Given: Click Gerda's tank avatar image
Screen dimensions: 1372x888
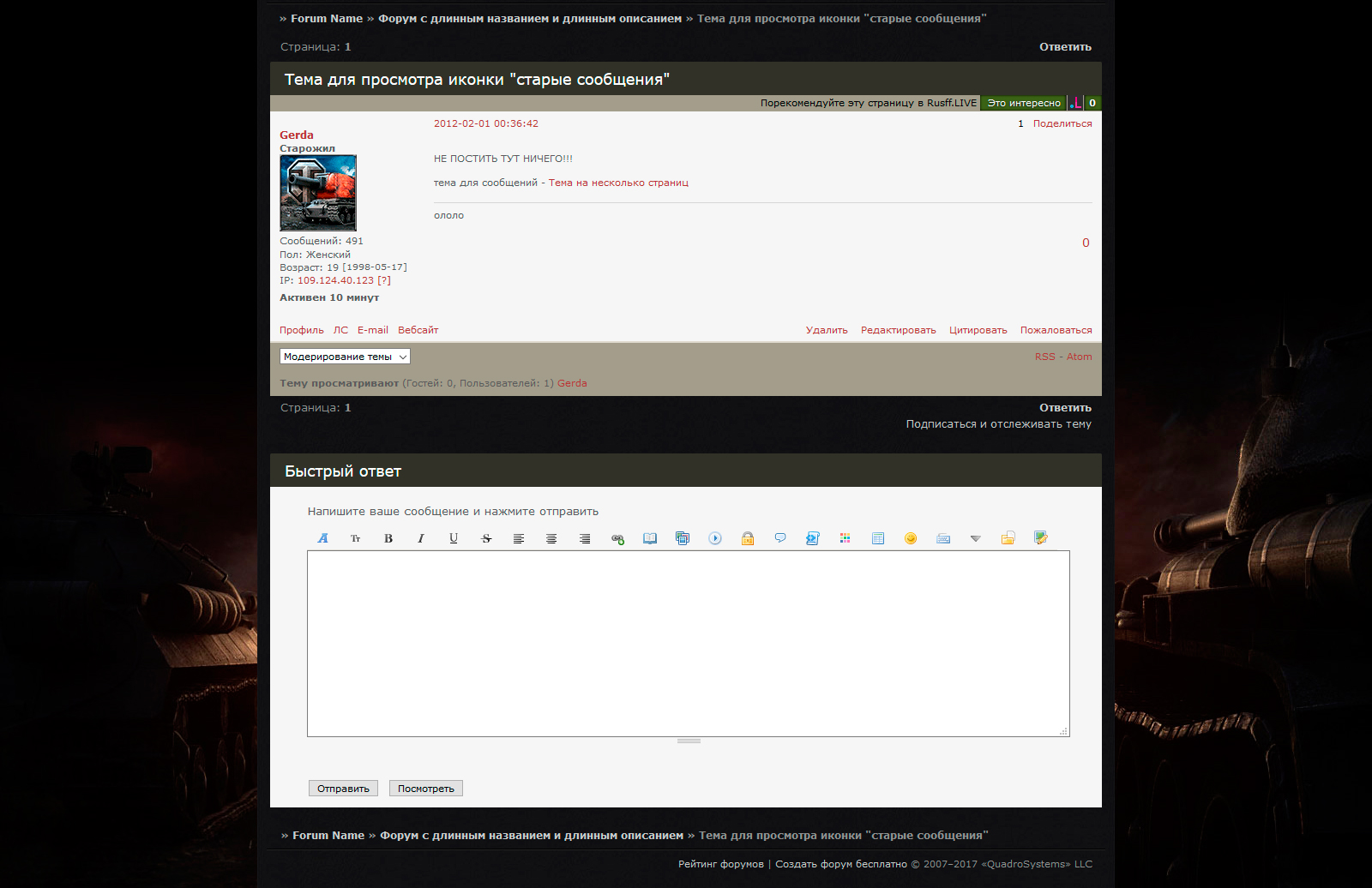Looking at the screenshot, I should (x=318, y=193).
